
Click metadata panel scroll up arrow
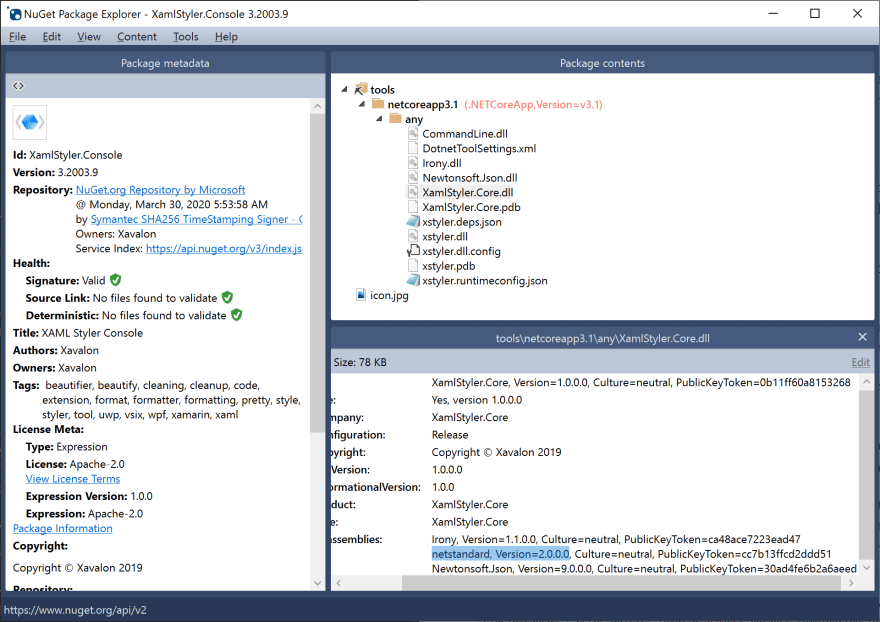[318, 106]
